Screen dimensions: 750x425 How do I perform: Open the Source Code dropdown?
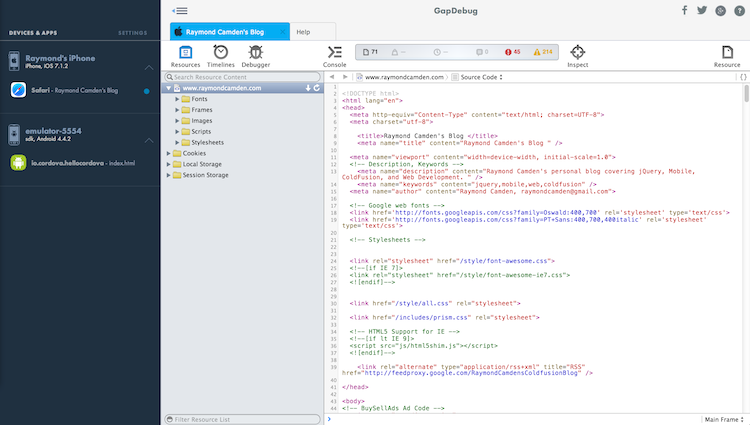point(477,77)
